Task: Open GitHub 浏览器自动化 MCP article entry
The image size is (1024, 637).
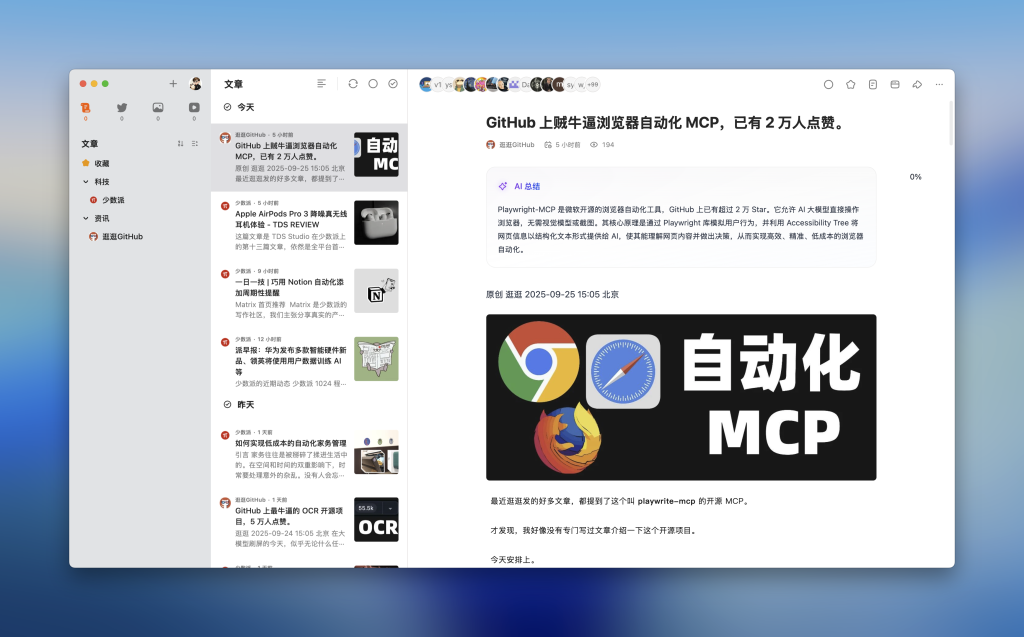Action: [309, 157]
